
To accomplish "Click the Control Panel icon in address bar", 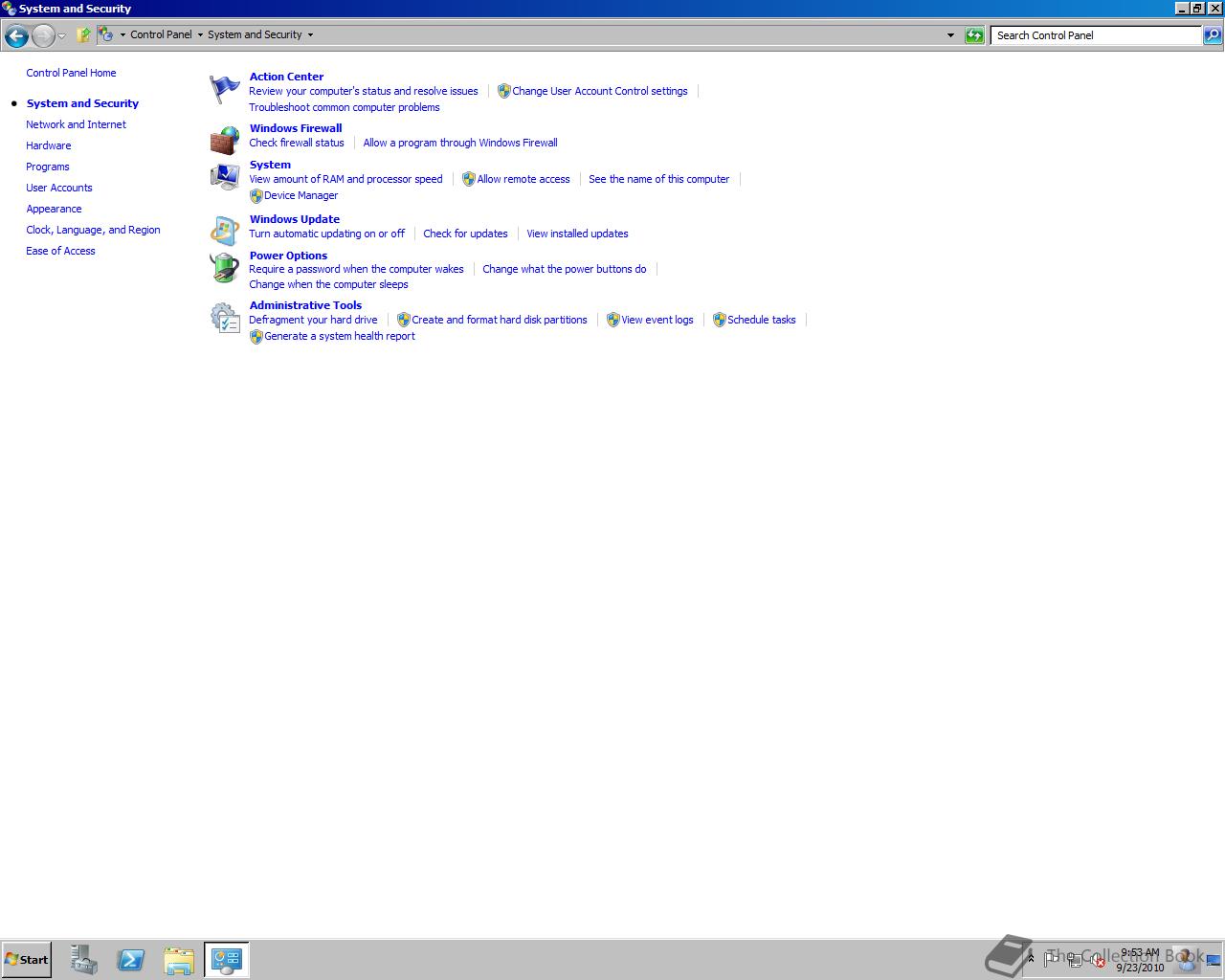I will tap(105, 34).
